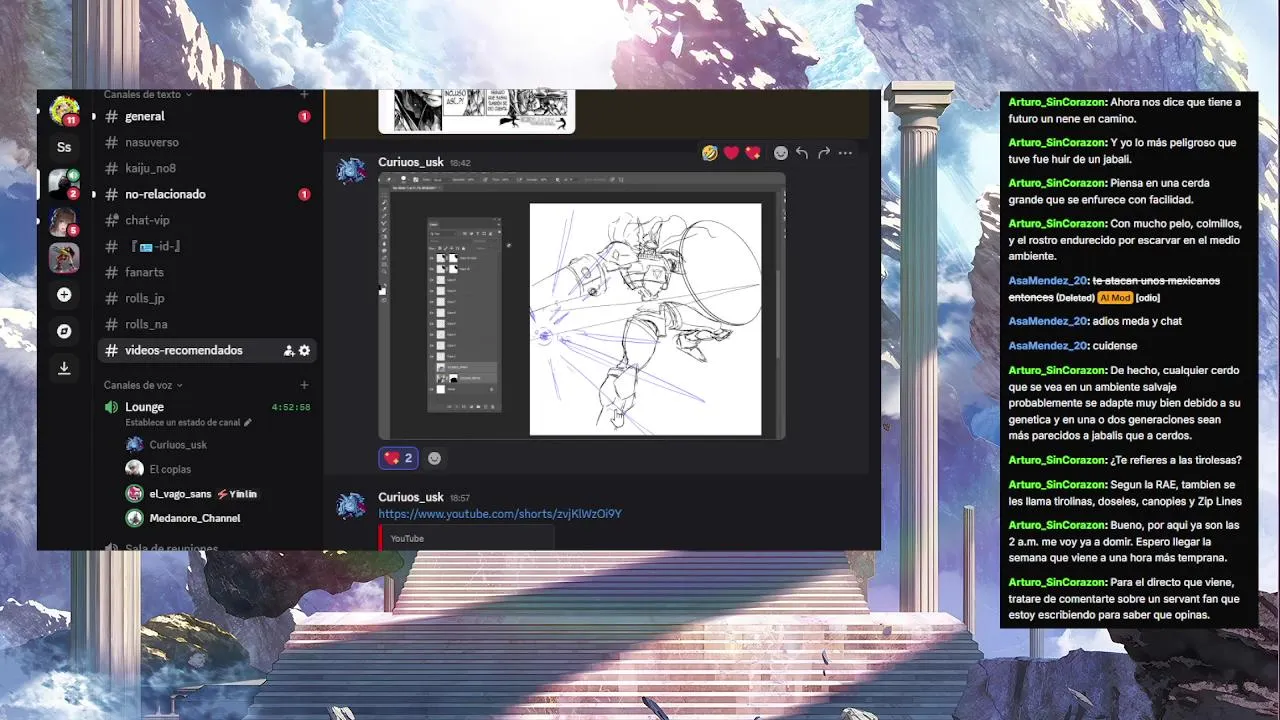Screen dimensions: 1280x720
Task: Click the 'AI Mod' badge in stream chat
Action: pyautogui.click(x=1114, y=298)
